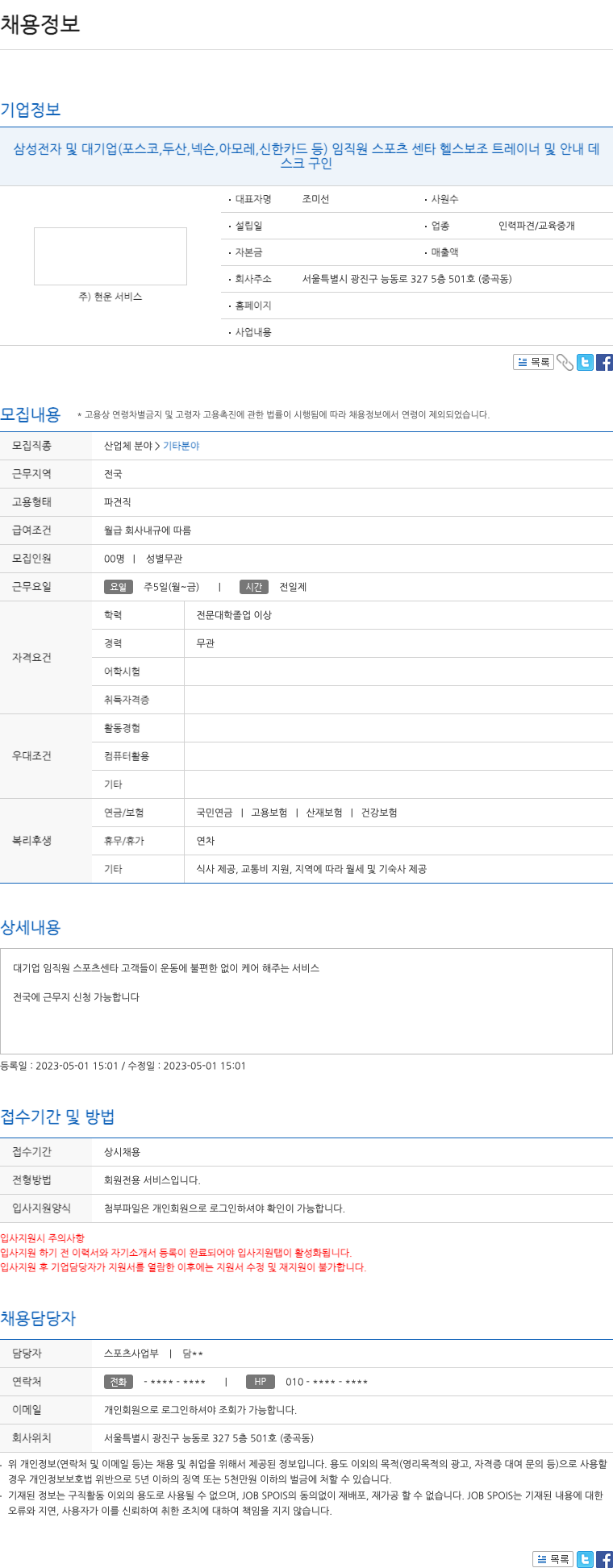Share on Twitter using the bottom icon
The height and width of the screenshot is (1568, 613).
[x=585, y=1559]
